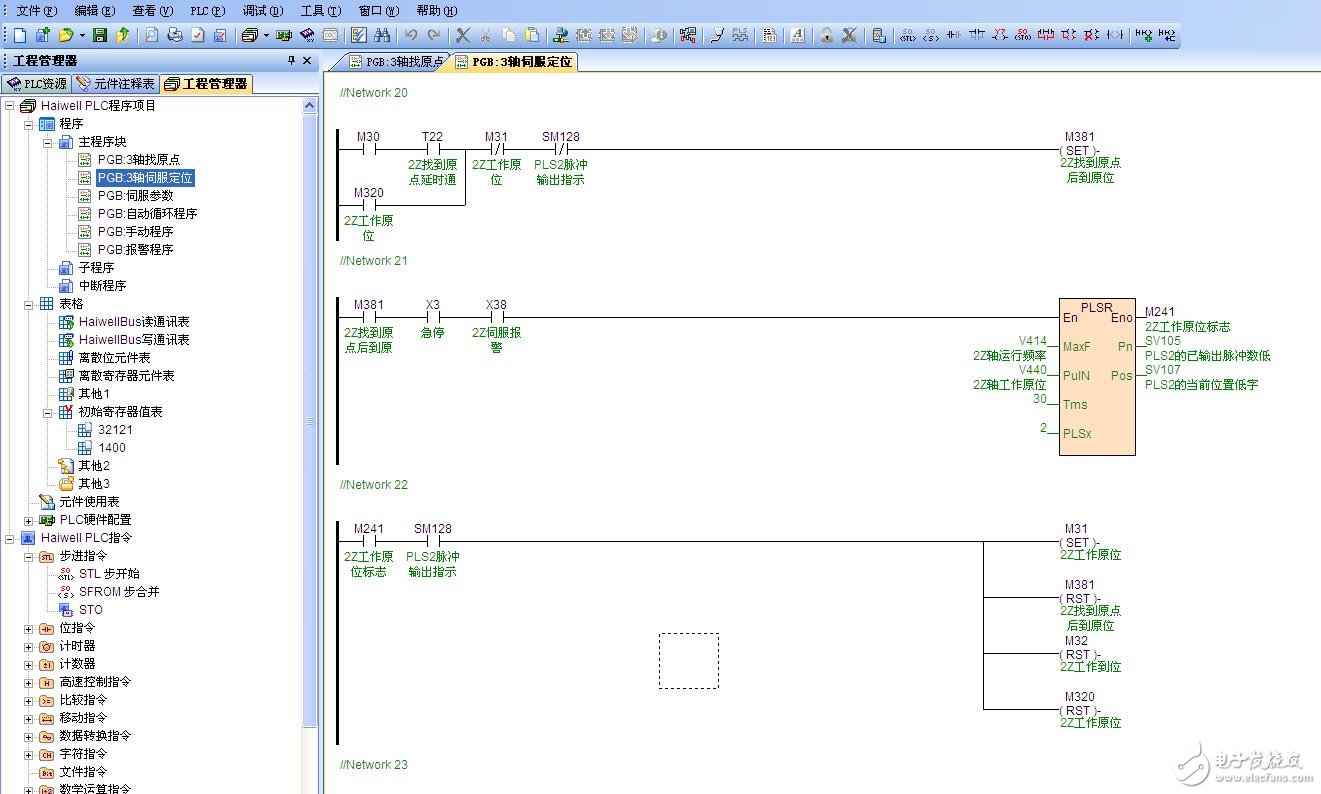Click the Print Preview magnifier icon
1321x794 pixels.
[x=151, y=35]
